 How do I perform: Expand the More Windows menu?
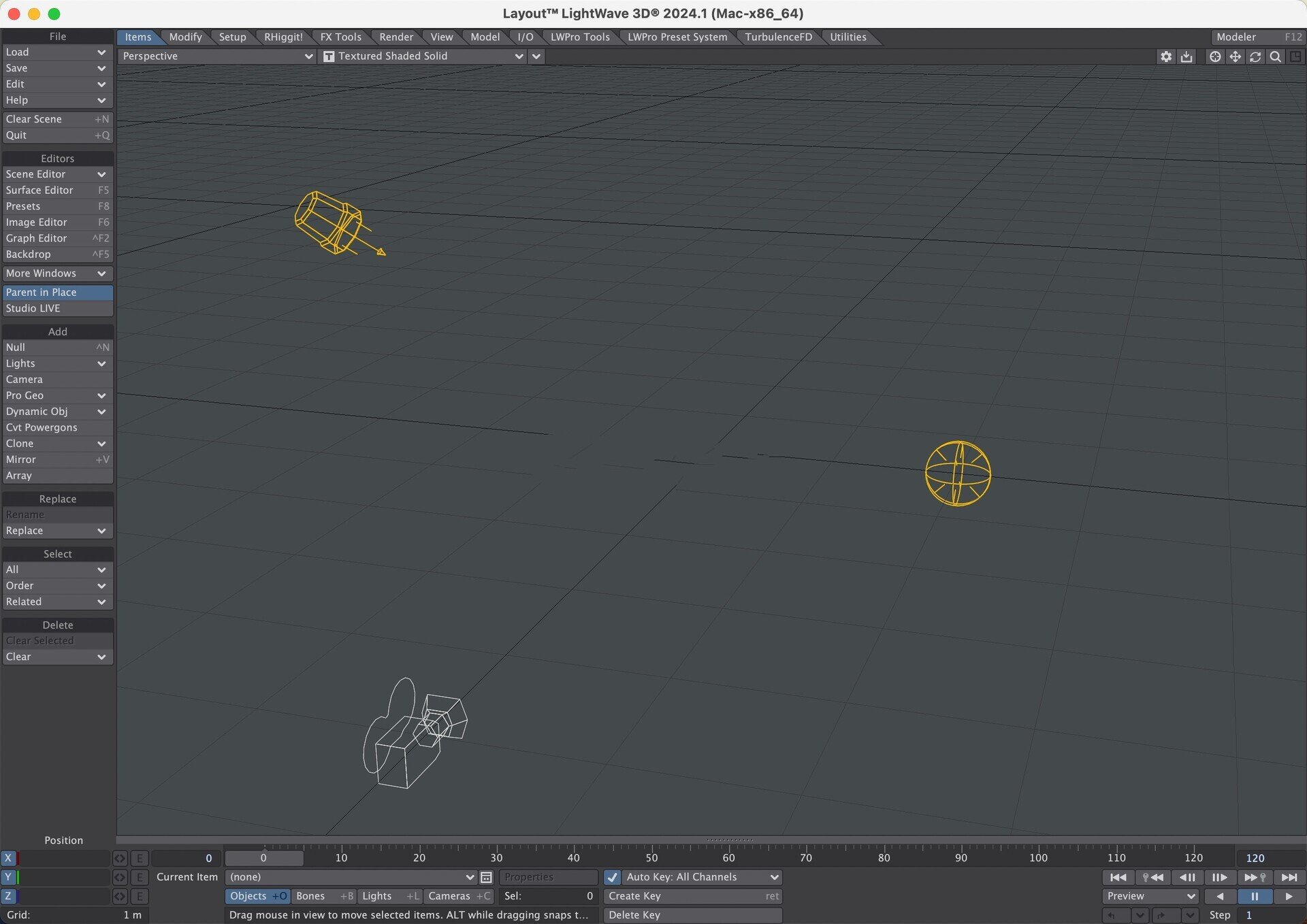pyautogui.click(x=57, y=273)
